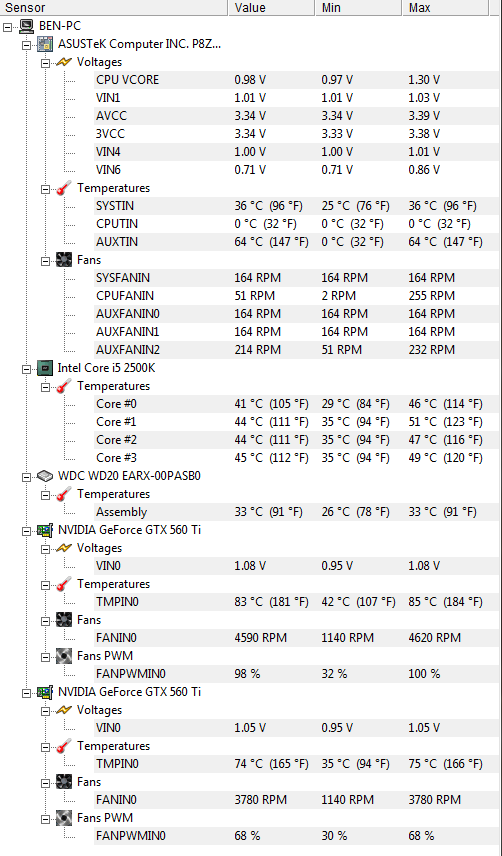Click the first GTX 560 Ti Fans icon

(x=64, y=620)
